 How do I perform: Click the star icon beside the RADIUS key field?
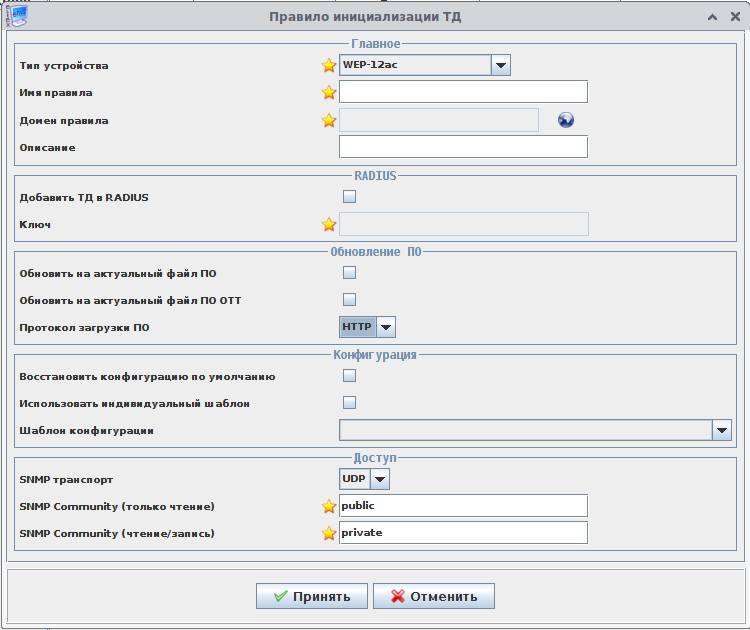pos(329,224)
